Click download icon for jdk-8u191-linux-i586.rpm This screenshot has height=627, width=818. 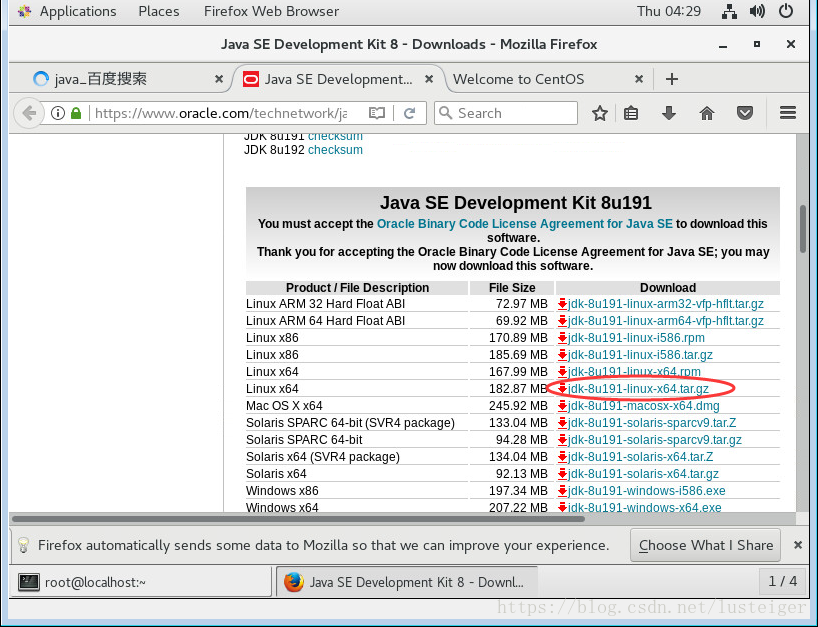[x=562, y=338]
